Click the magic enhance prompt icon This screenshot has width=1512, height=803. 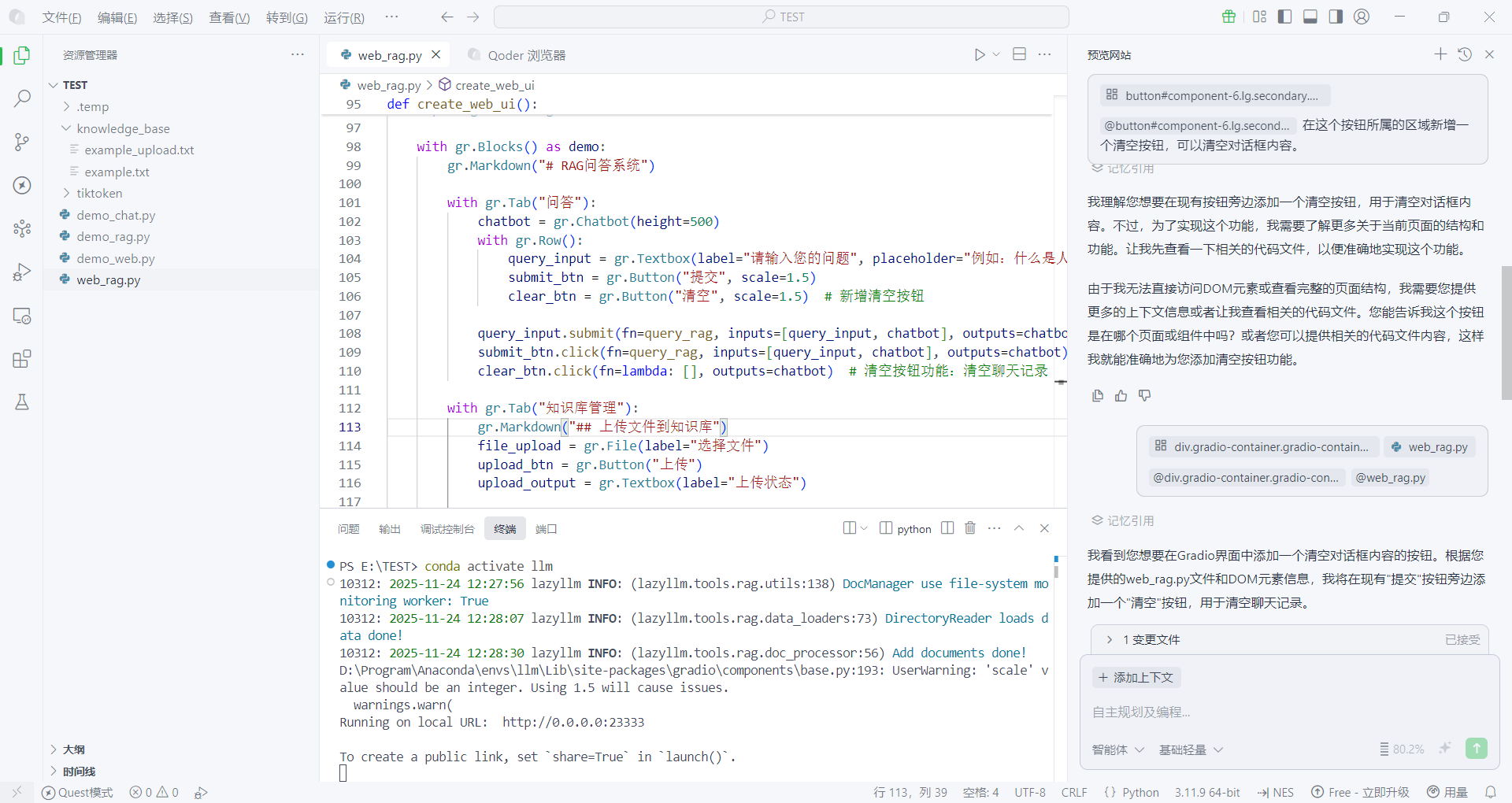tap(1445, 749)
